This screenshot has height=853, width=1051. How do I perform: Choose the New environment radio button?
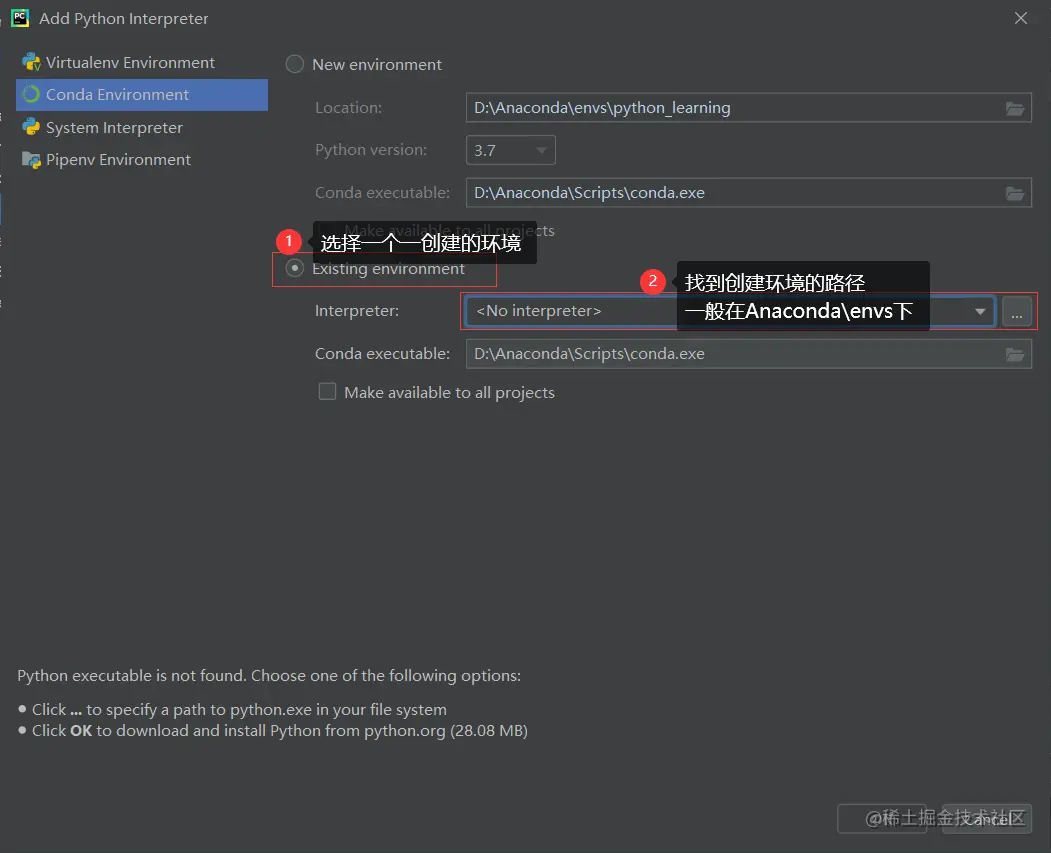[295, 64]
